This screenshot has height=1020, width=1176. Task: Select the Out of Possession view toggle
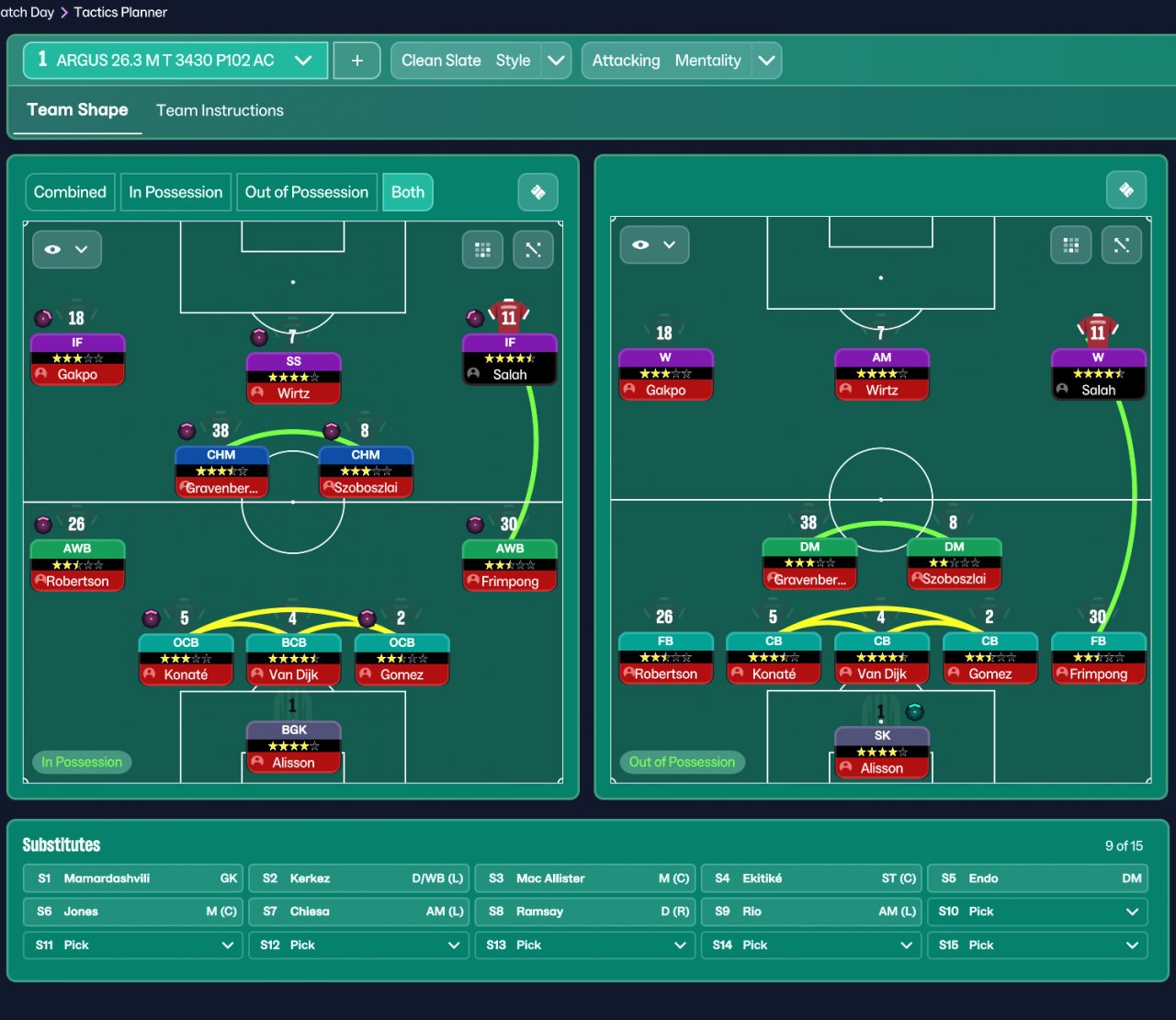307,192
